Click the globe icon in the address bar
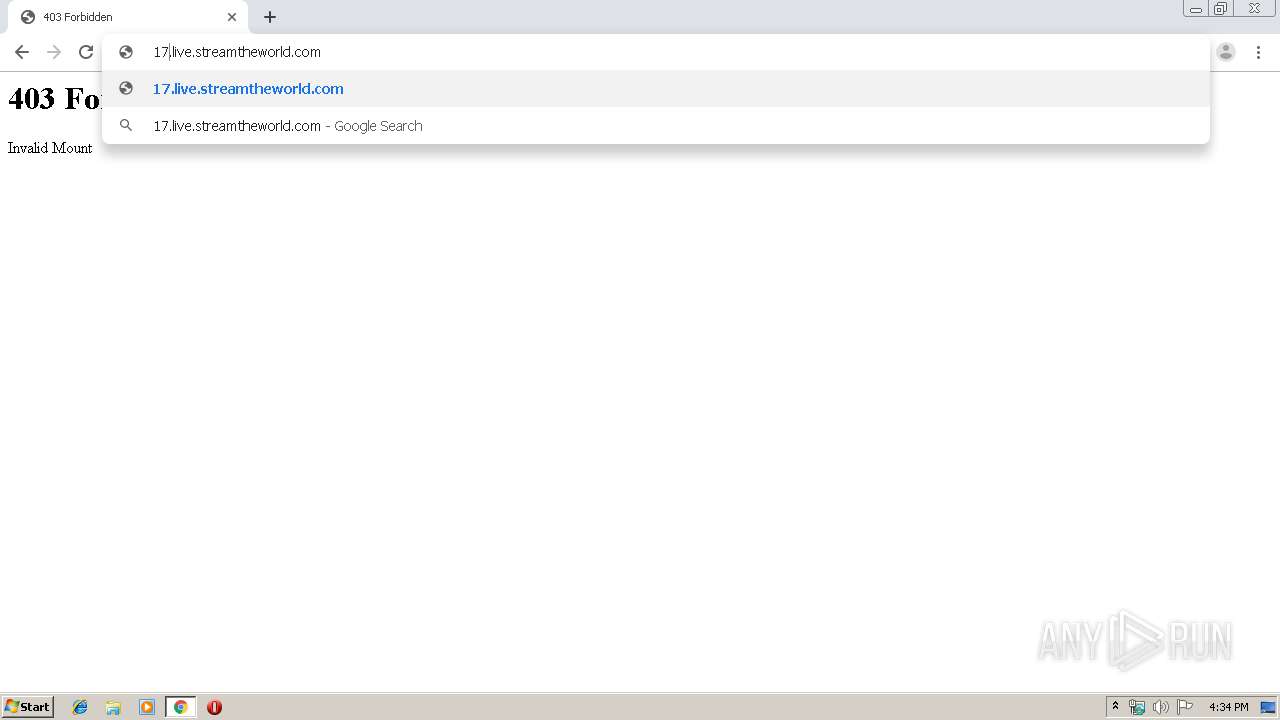This screenshot has width=1280, height=720. pyautogui.click(x=126, y=52)
